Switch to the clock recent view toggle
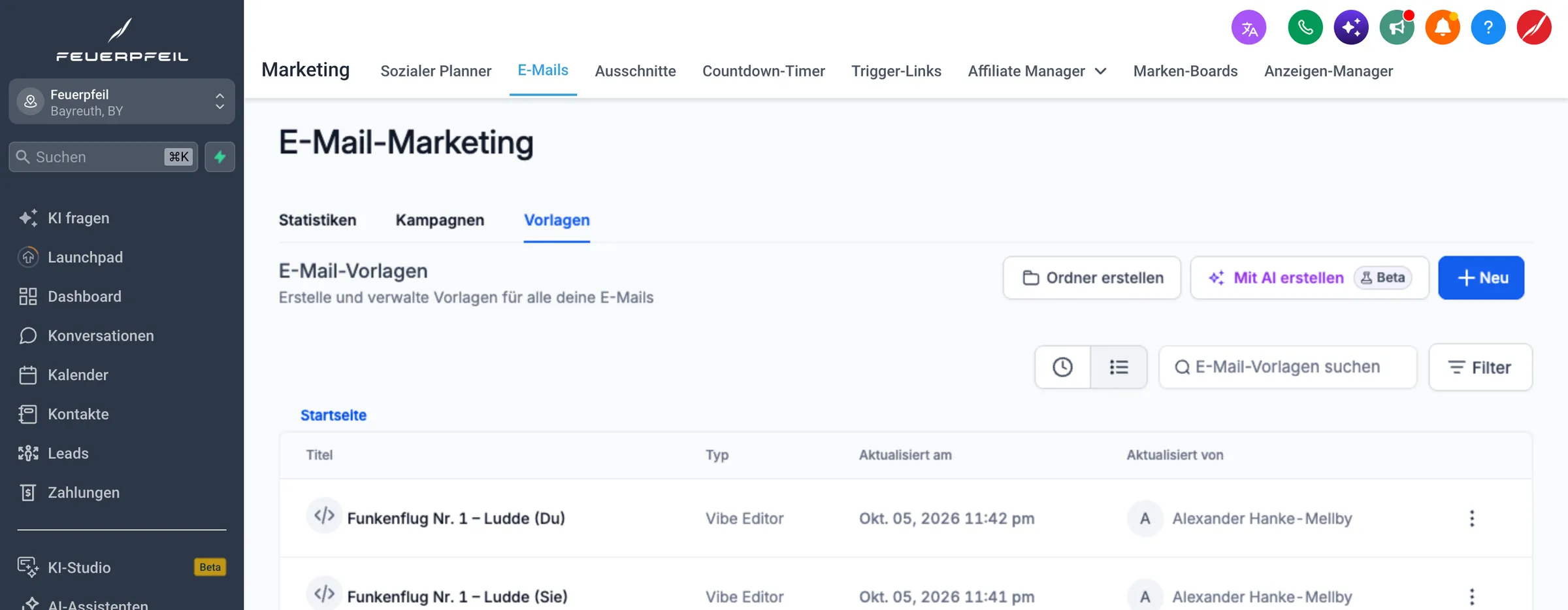Viewport: 1568px width, 610px height. click(1063, 367)
